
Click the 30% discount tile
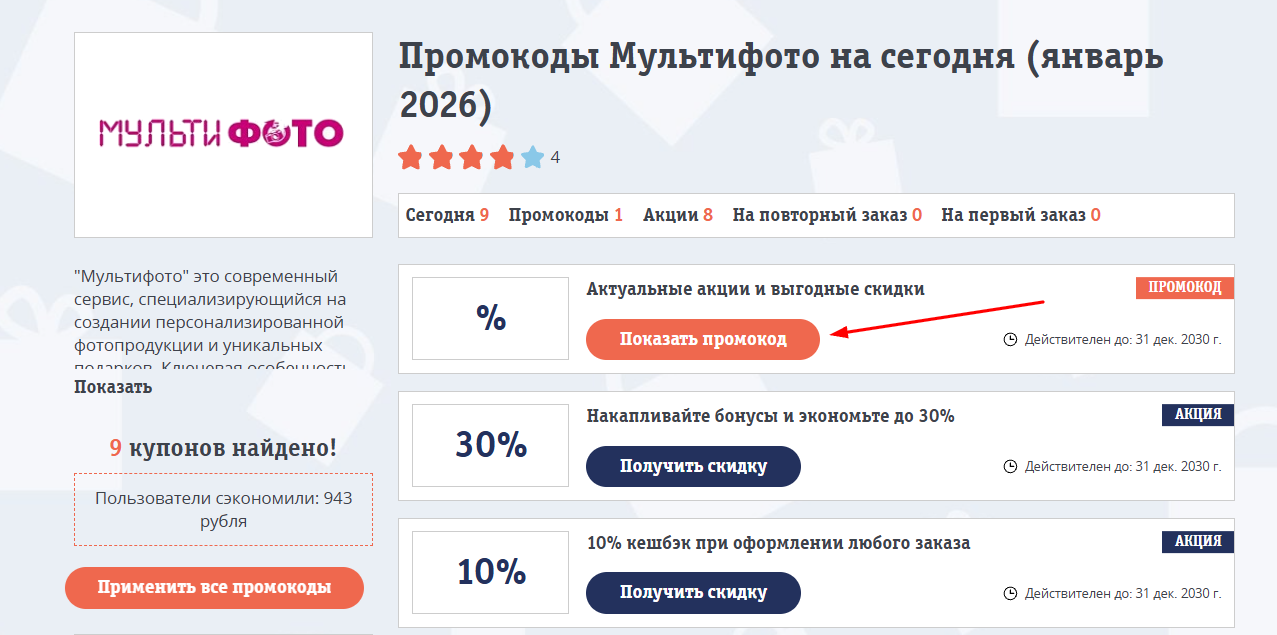tap(489, 445)
